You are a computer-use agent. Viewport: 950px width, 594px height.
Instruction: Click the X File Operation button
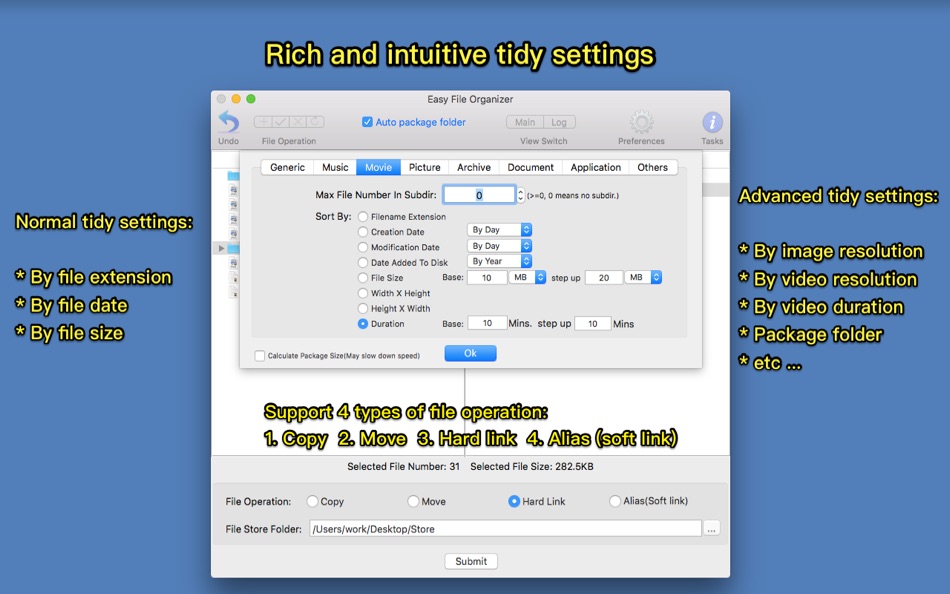298,122
